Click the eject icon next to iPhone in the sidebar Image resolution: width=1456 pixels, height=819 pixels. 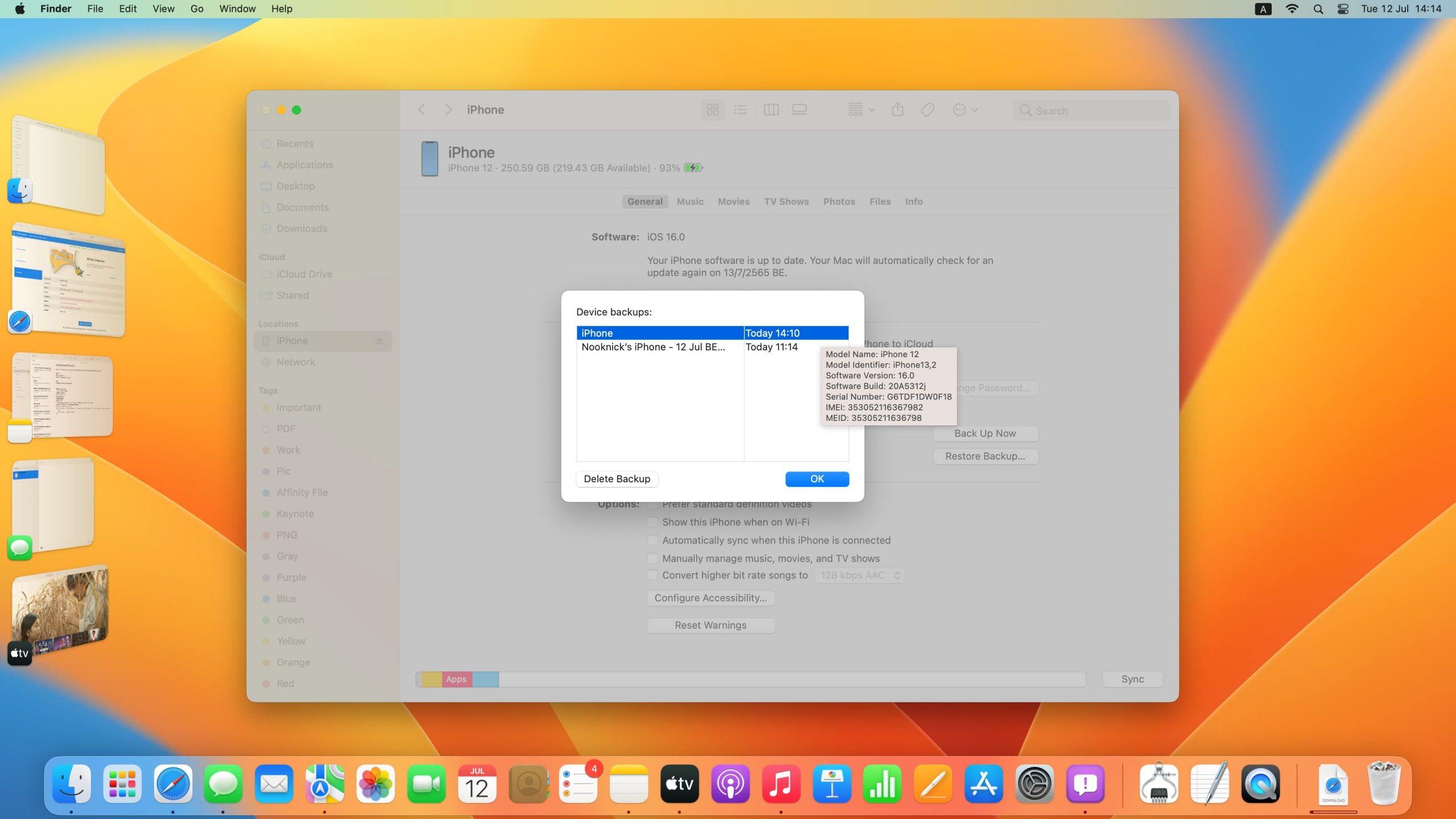click(379, 341)
